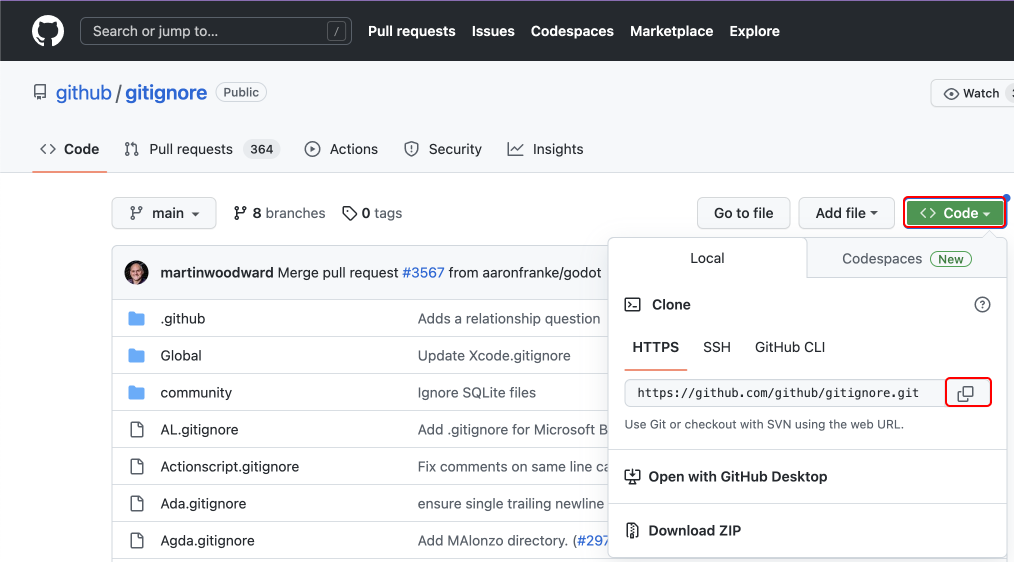Click the terminal icon beside Clone

(632, 305)
